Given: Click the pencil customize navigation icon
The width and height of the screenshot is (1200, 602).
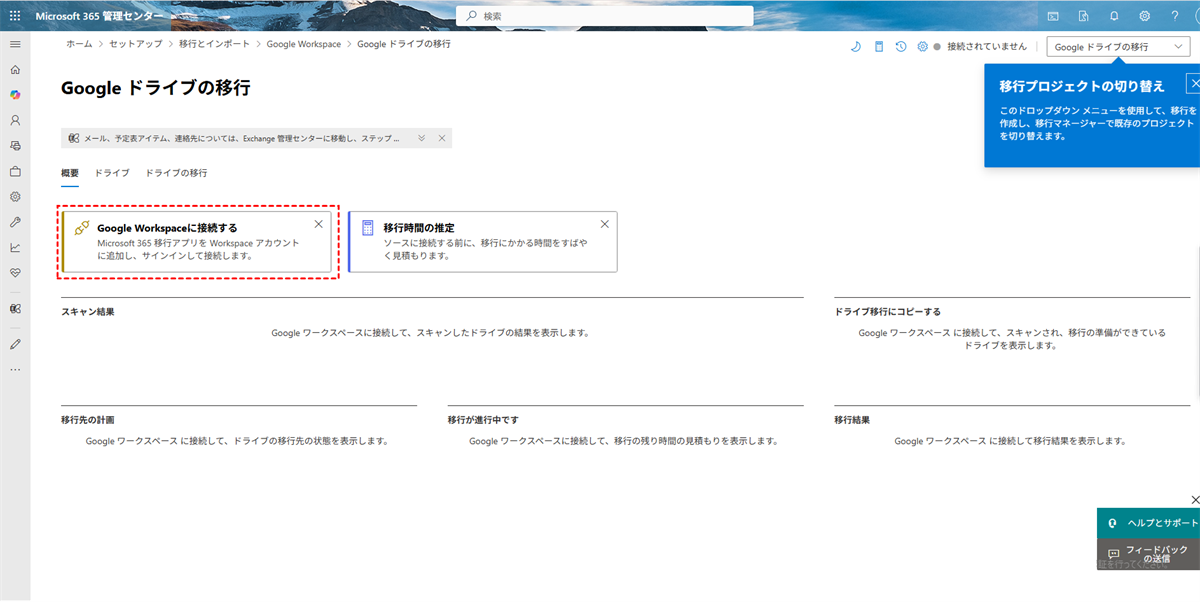Looking at the screenshot, I should click(x=15, y=344).
